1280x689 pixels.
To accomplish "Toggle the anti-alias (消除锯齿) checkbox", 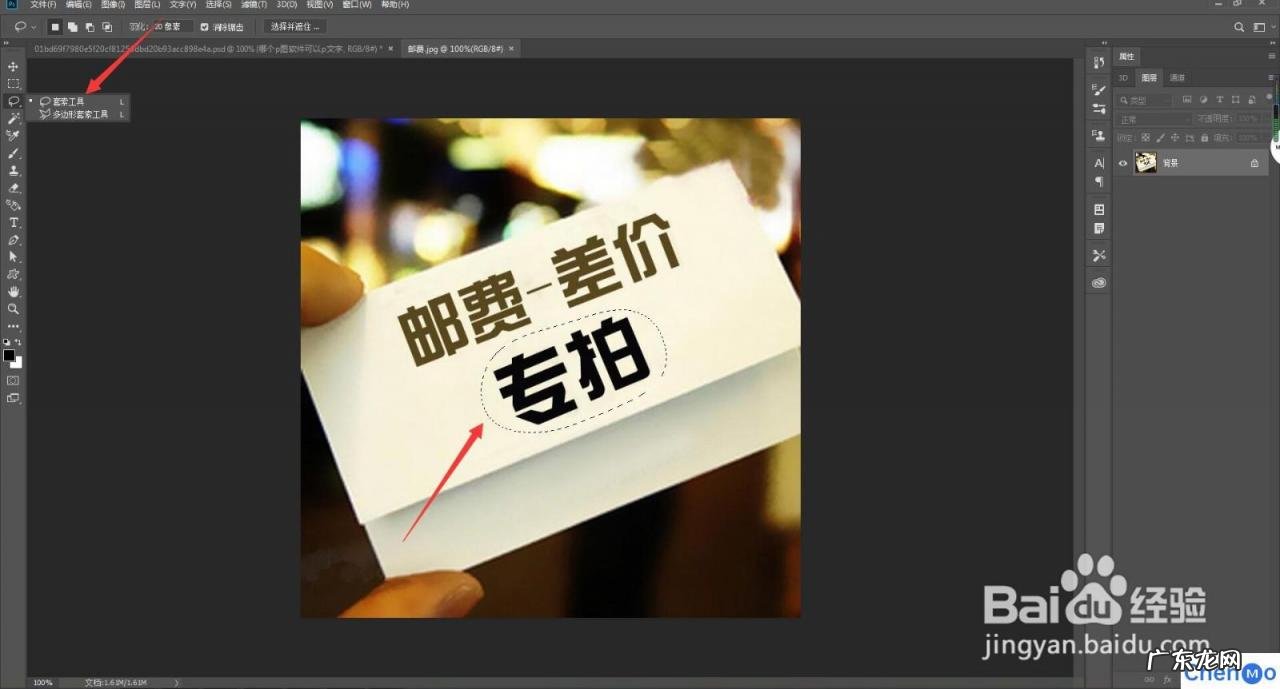I will pyautogui.click(x=204, y=27).
